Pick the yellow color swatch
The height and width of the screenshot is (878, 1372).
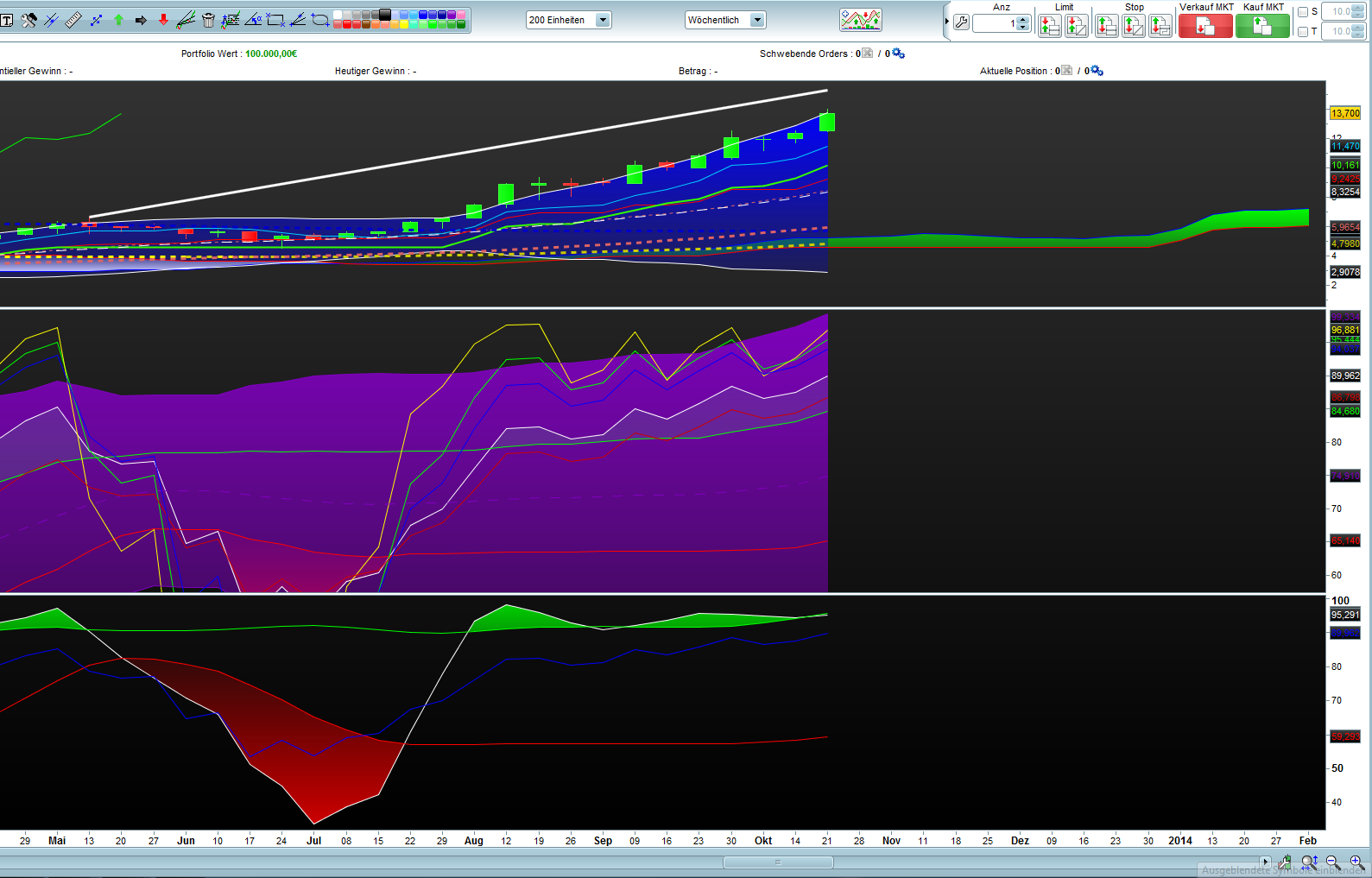[x=404, y=24]
